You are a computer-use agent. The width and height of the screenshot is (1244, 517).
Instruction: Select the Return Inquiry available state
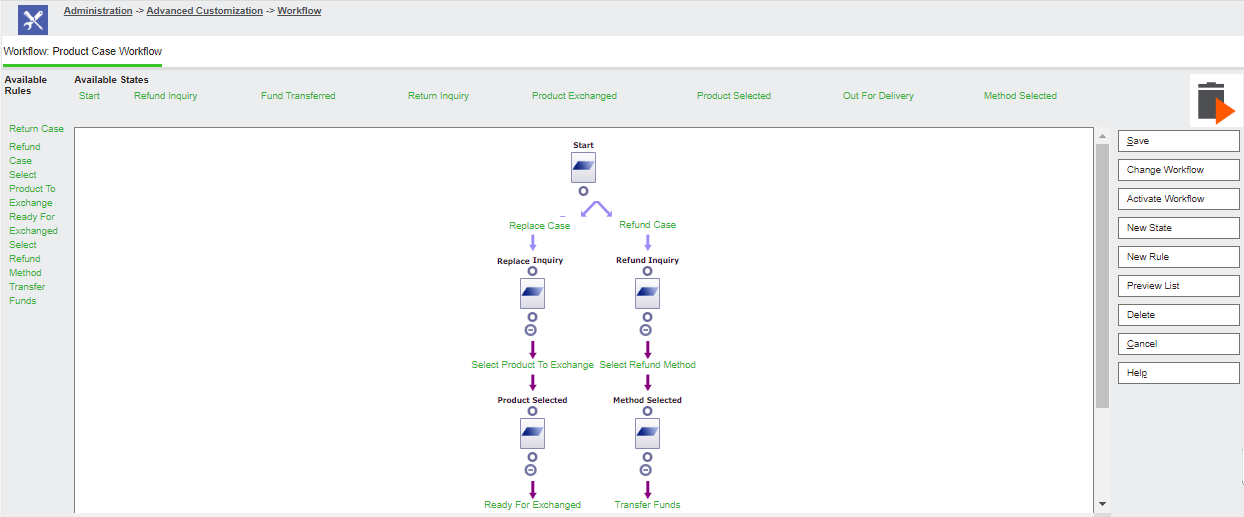pyautogui.click(x=438, y=96)
